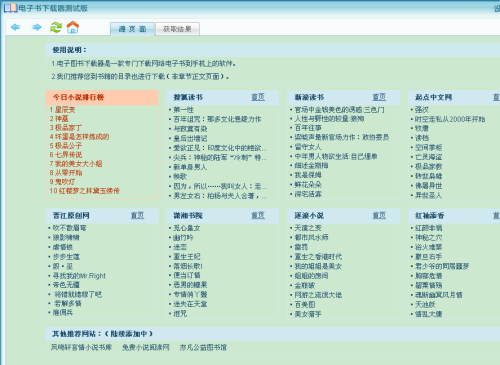Choose 深宅活寡 in 新浪读书 list
The width and height of the screenshot is (500, 365).
pos(308,194)
